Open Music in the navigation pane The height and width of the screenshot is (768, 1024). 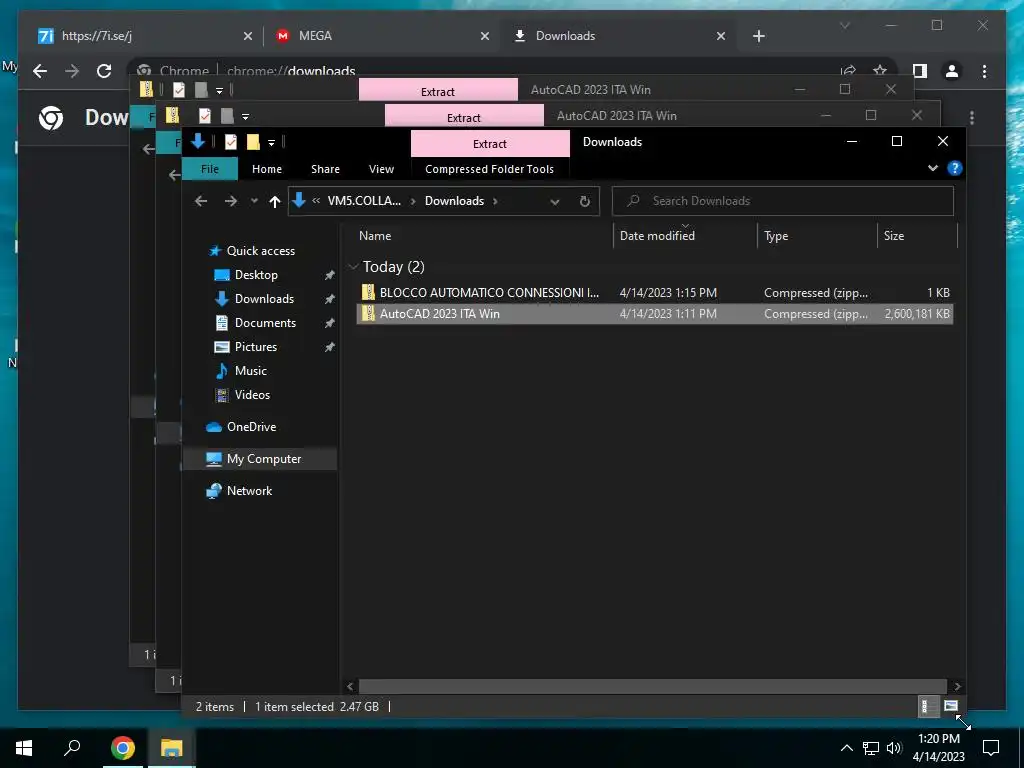250,371
